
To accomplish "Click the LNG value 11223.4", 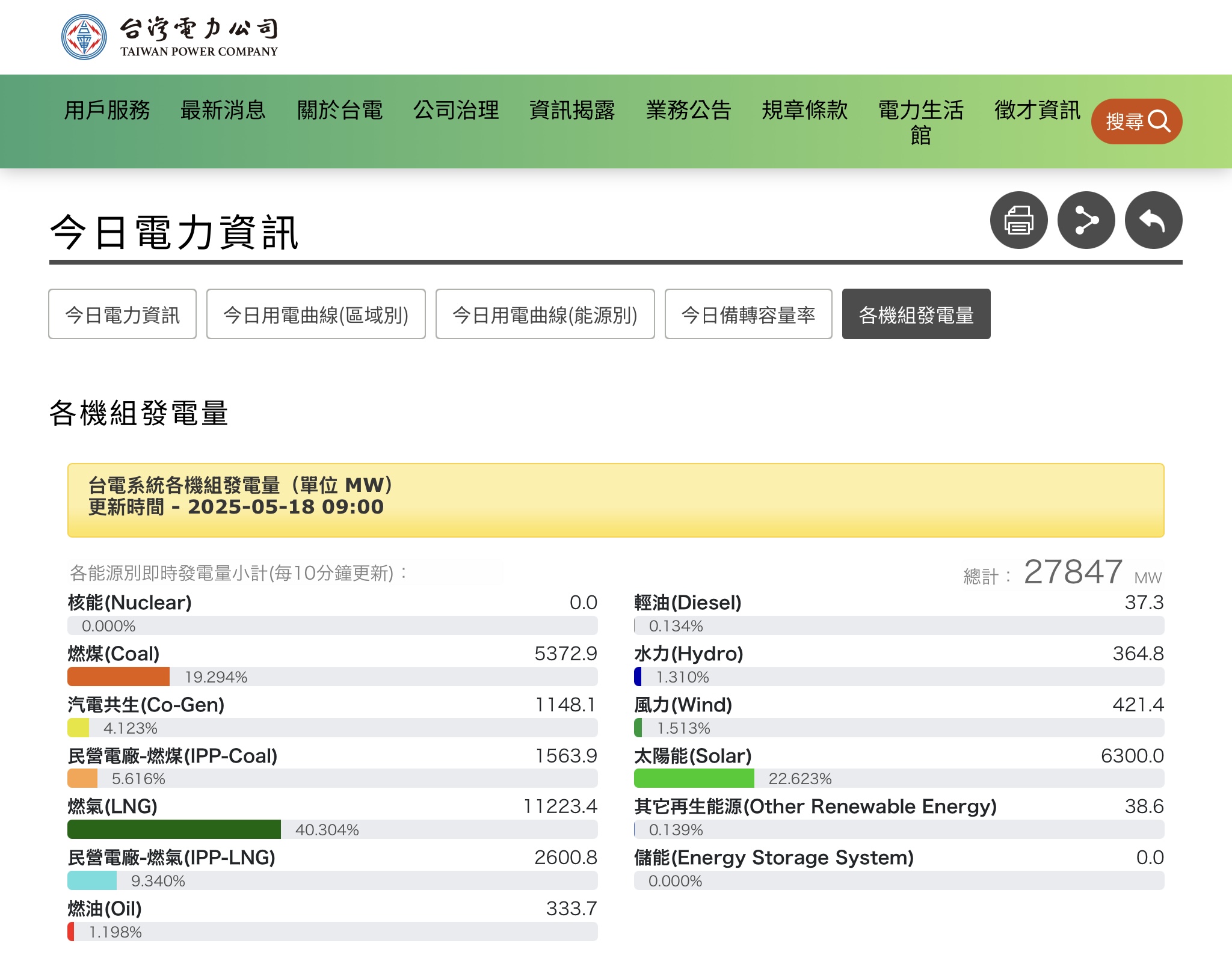I will (x=560, y=806).
